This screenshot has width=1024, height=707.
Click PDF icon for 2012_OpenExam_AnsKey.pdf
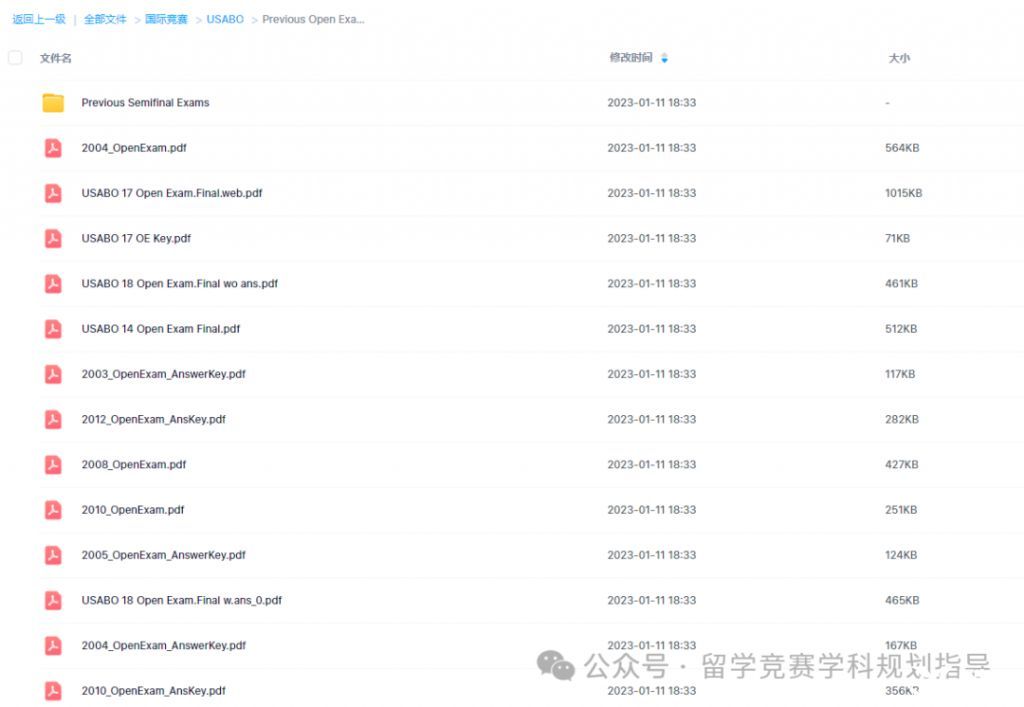click(53, 419)
